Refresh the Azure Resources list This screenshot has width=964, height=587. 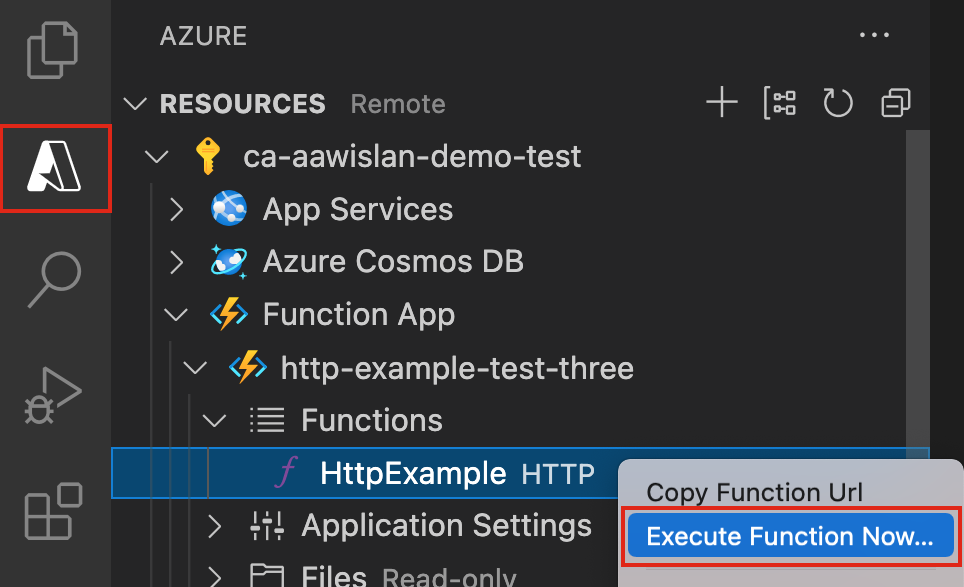[x=837, y=103]
